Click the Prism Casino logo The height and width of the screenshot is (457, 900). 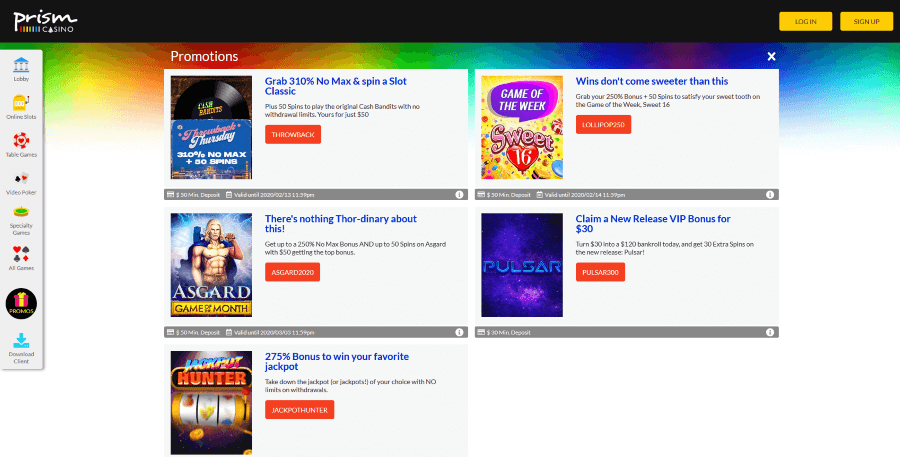point(45,21)
